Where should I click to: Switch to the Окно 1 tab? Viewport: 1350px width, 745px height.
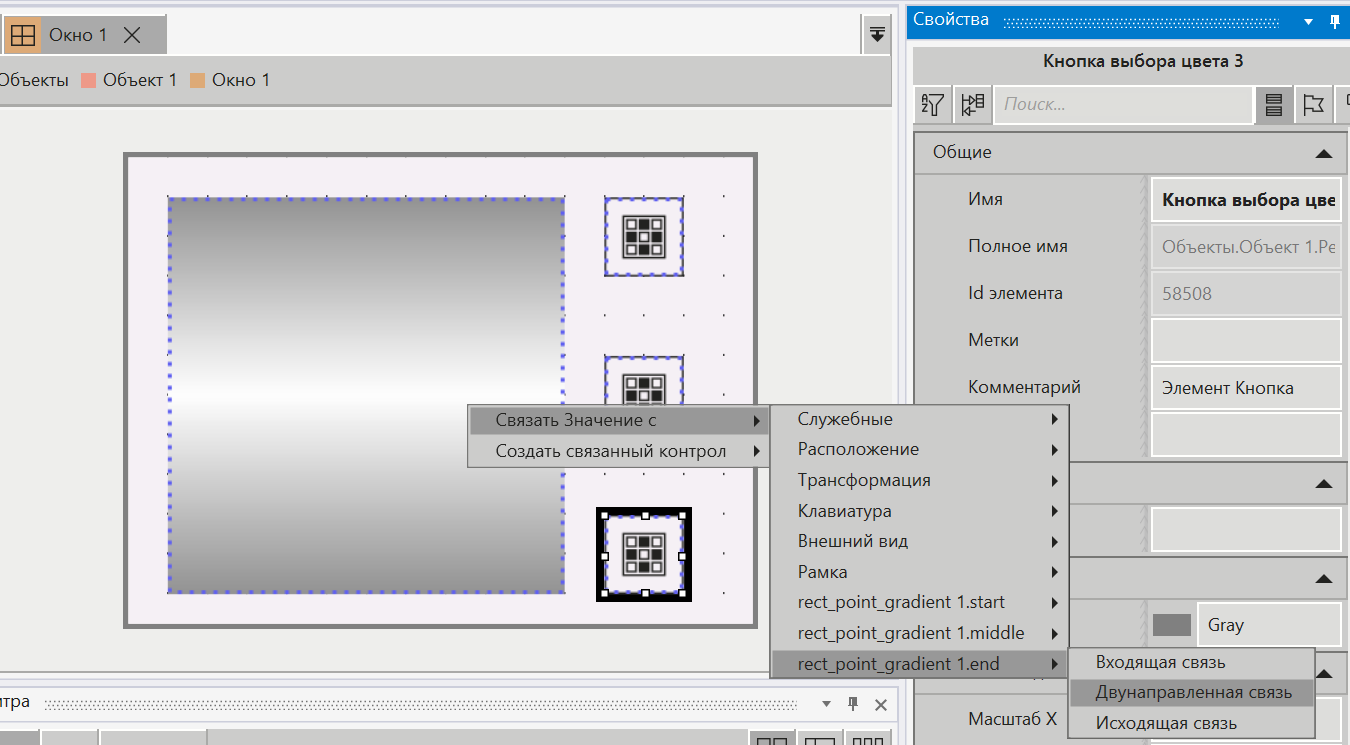point(78,35)
